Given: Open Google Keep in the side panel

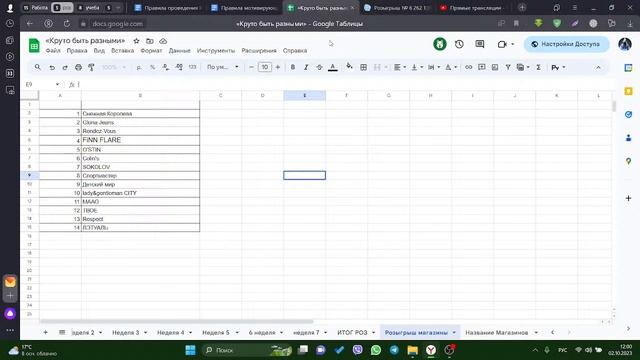Looking at the screenshot, I should pos(628,91).
